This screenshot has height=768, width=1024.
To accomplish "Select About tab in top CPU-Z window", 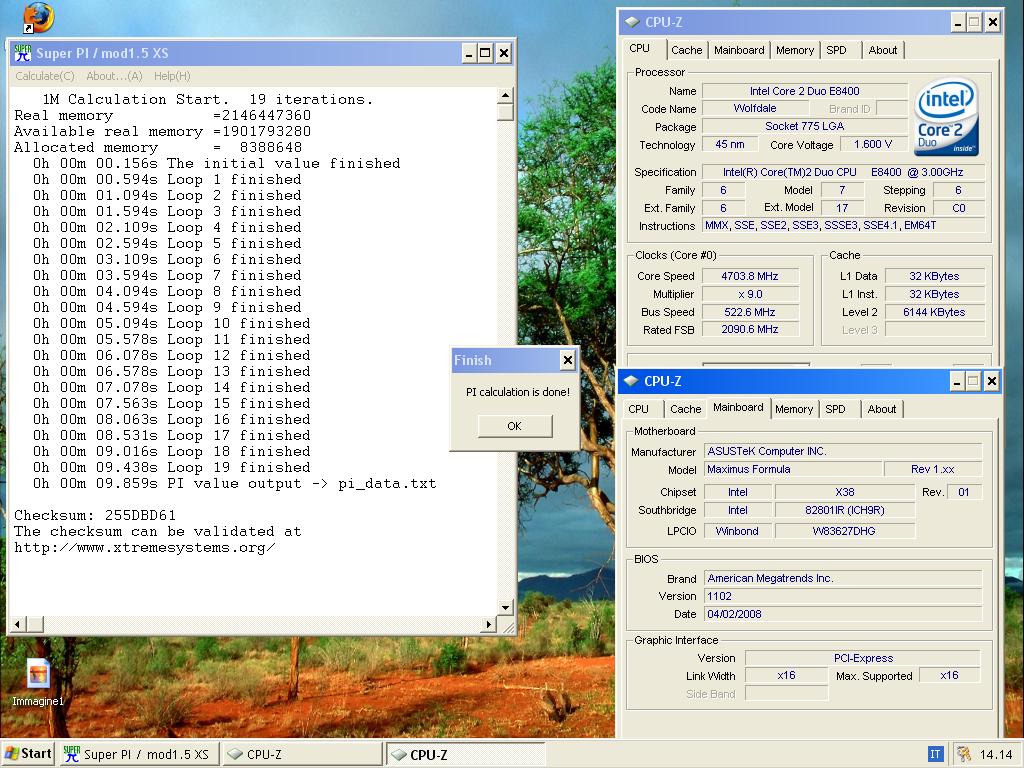I will coord(883,50).
